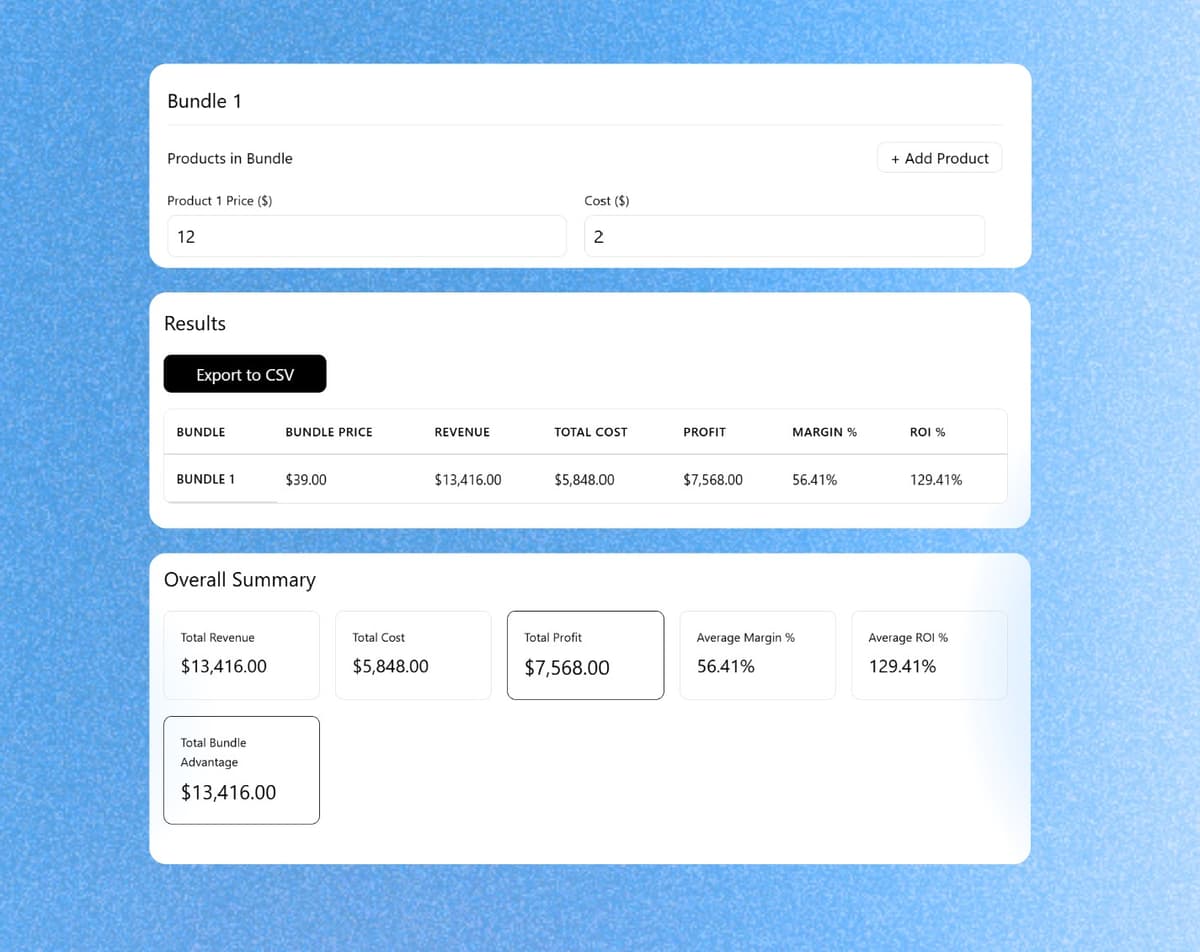Screen dimensions: 1200x952
Task: Click the Total Cost summary card
Action: tap(413, 654)
